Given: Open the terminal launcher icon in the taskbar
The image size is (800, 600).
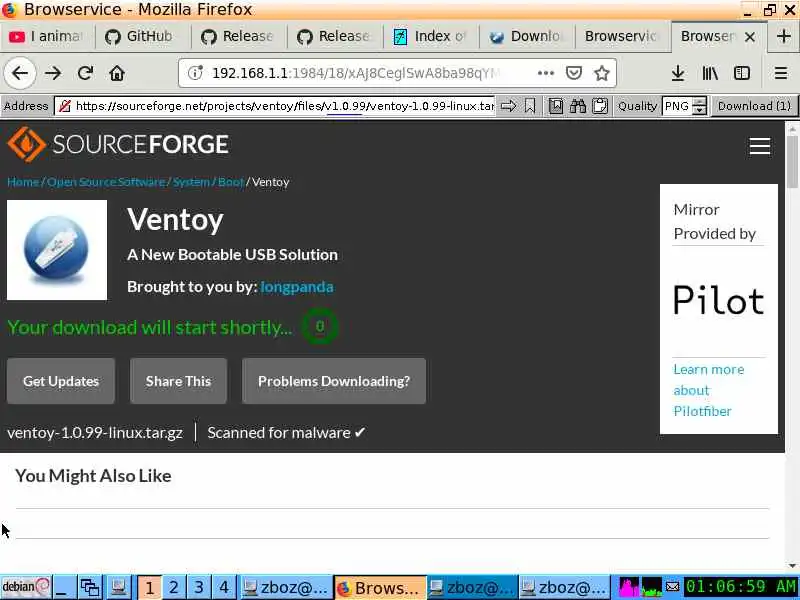Looking at the screenshot, I should click(x=119, y=587).
